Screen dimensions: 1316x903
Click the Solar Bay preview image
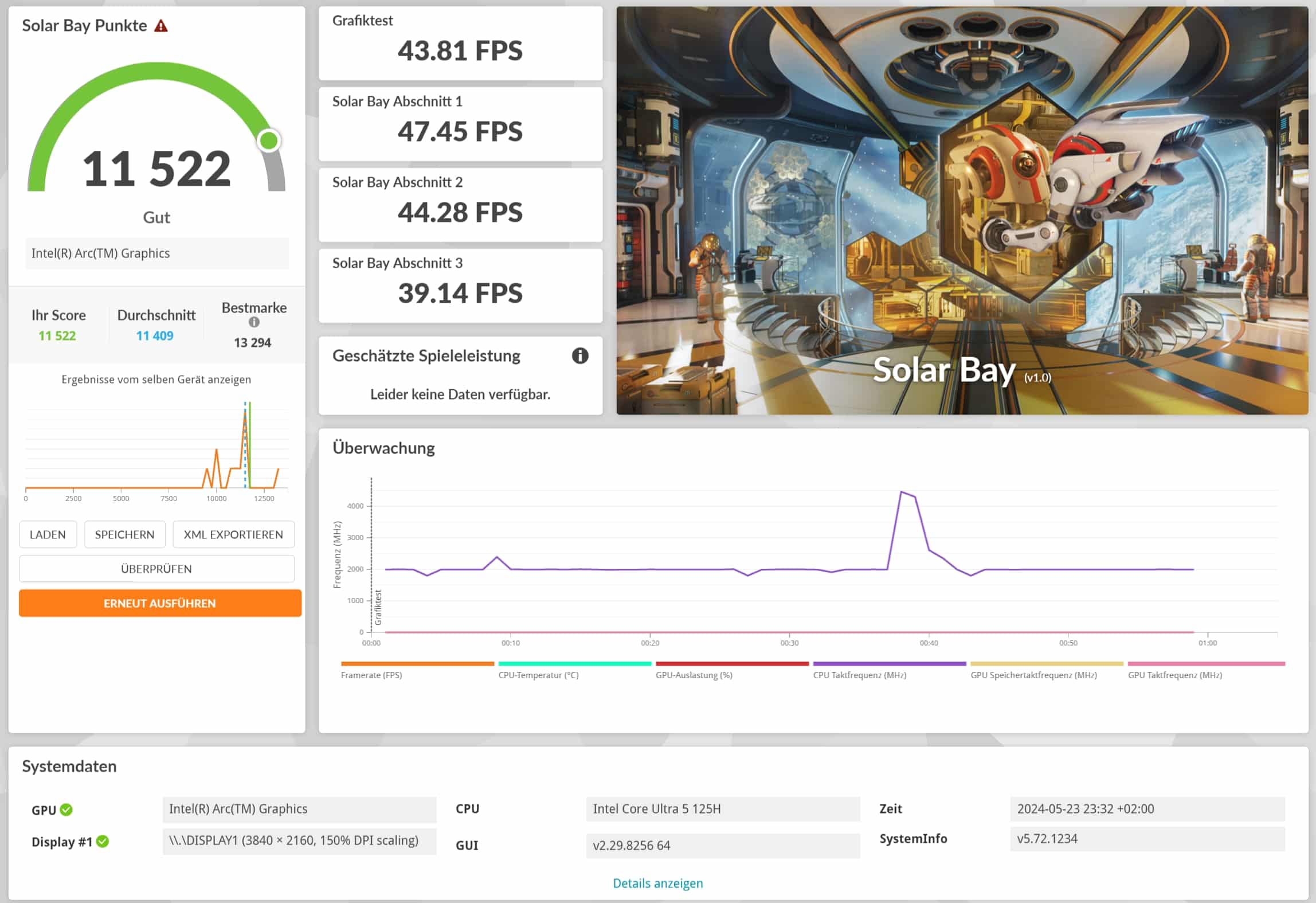[962, 210]
